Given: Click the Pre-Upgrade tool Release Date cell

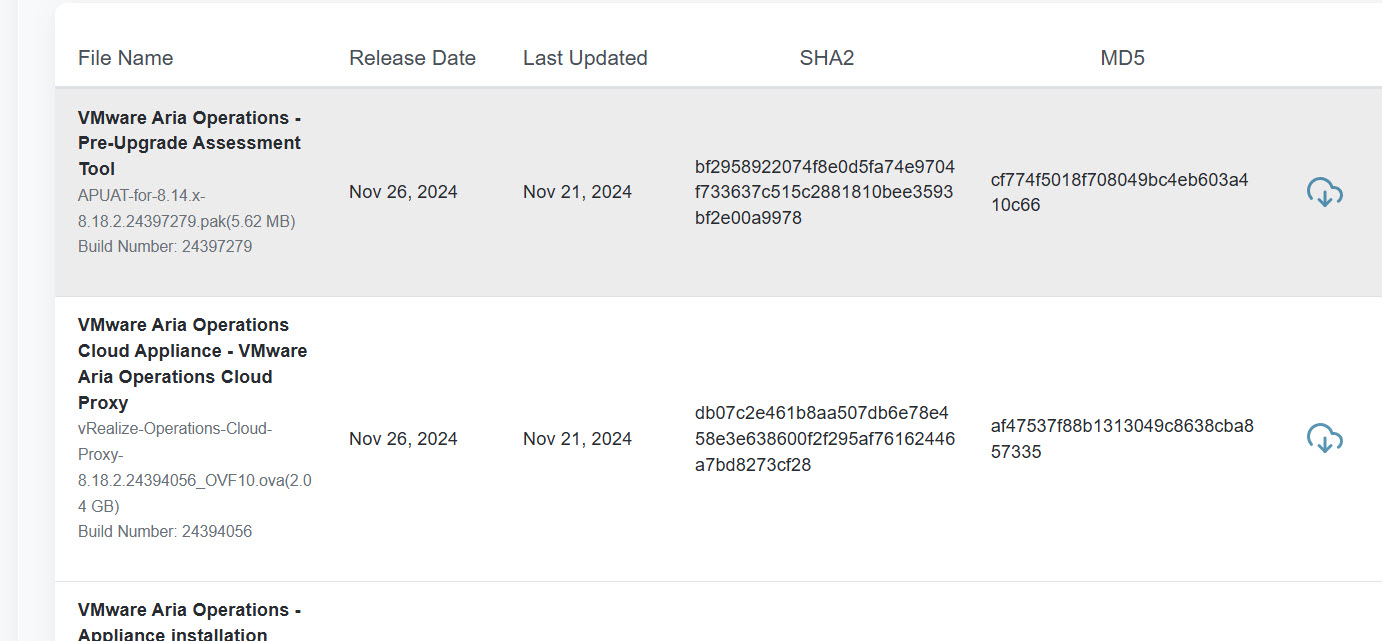Looking at the screenshot, I should point(403,192).
